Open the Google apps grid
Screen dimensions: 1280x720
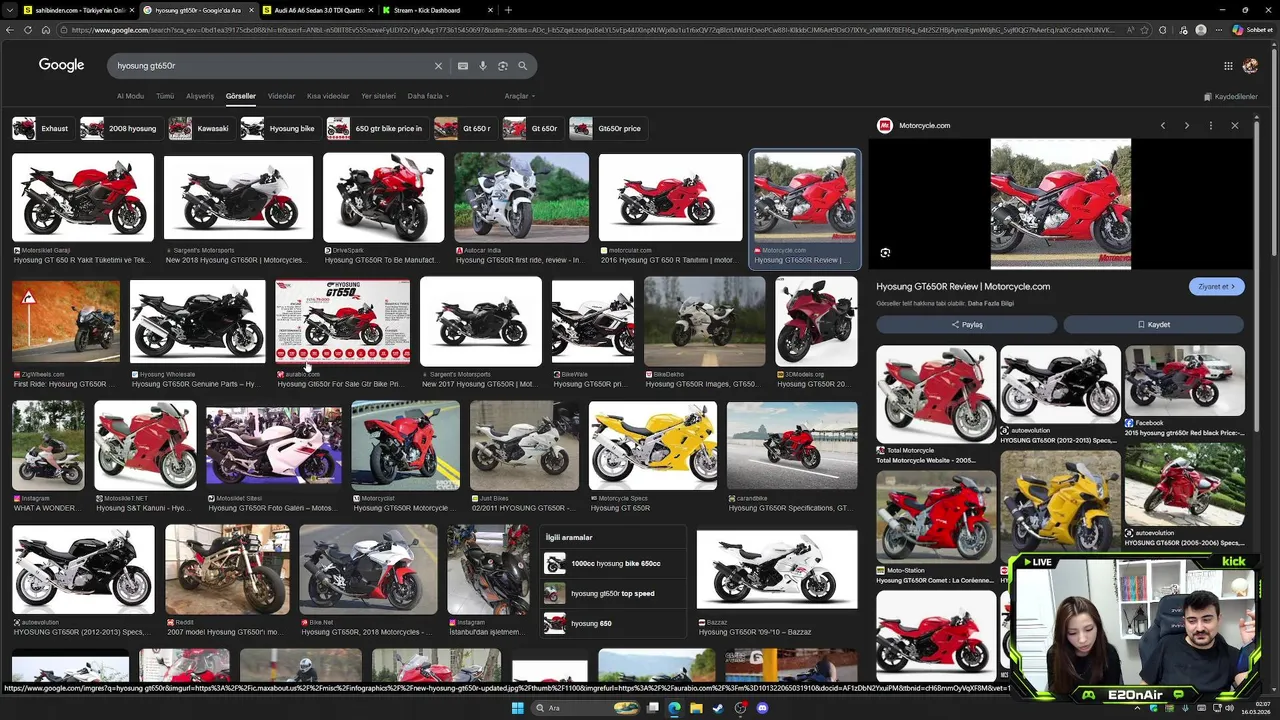pyautogui.click(x=1228, y=66)
